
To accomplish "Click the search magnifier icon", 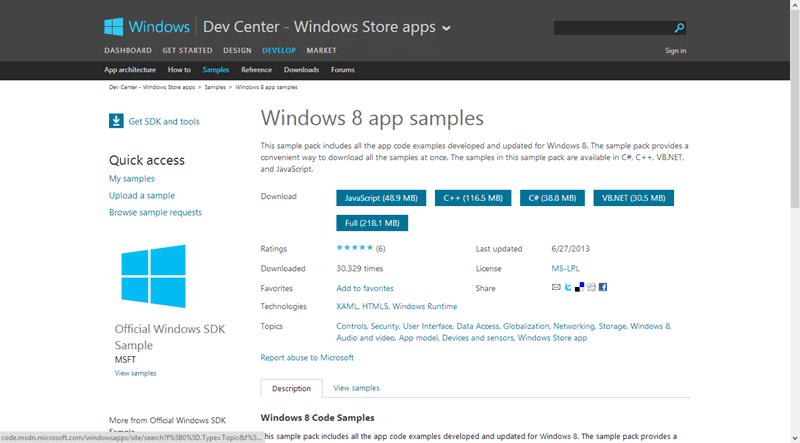I will coord(679,28).
